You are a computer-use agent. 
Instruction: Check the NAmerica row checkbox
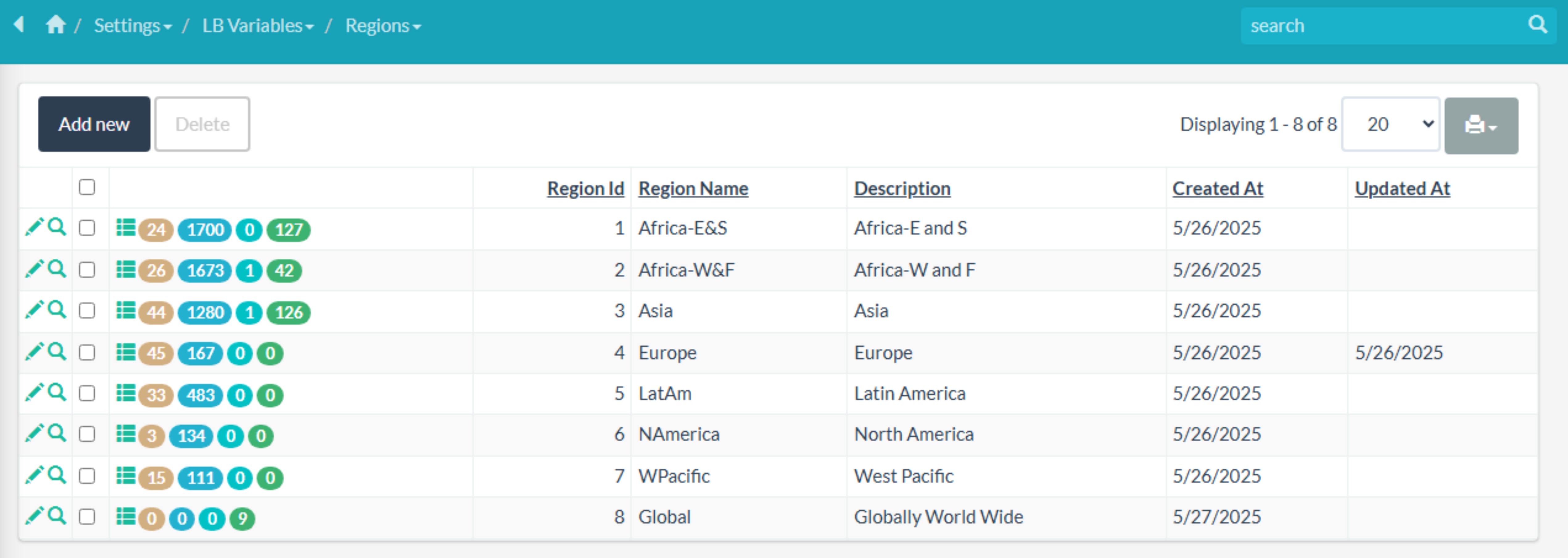pyautogui.click(x=87, y=434)
